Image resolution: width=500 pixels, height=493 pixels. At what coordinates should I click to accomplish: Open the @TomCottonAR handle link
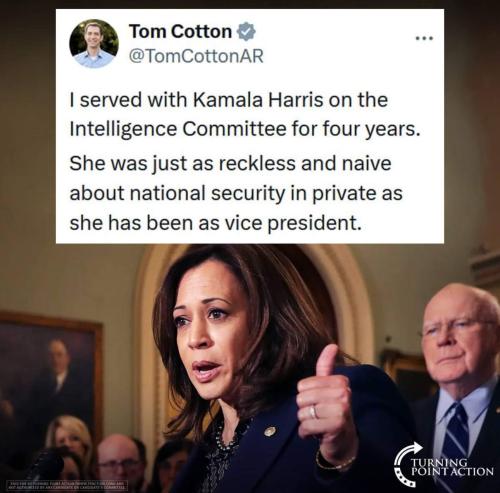click(196, 56)
